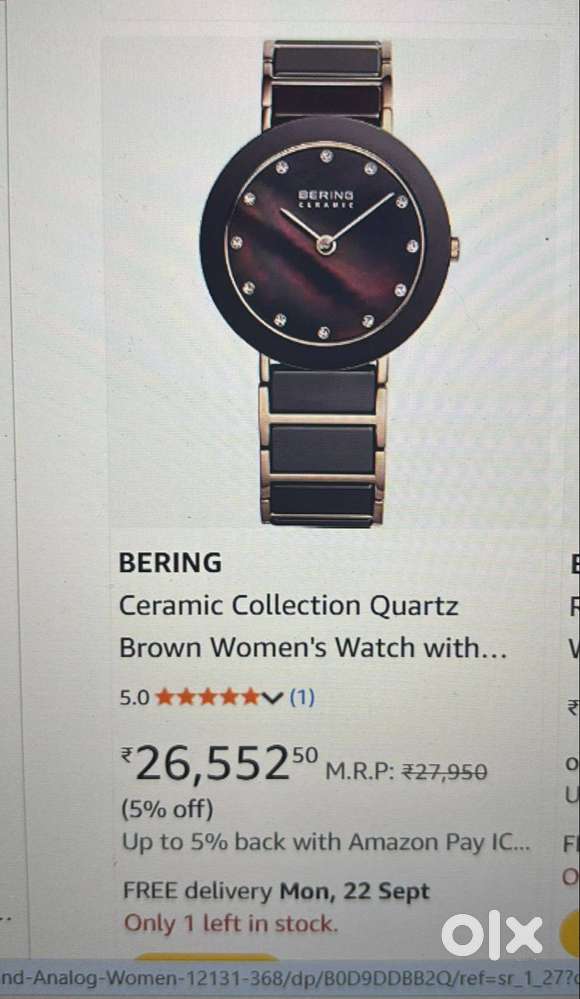Open the Amazon Pay 5% back offer
Image resolution: width=580 pixels, height=999 pixels.
point(326,842)
